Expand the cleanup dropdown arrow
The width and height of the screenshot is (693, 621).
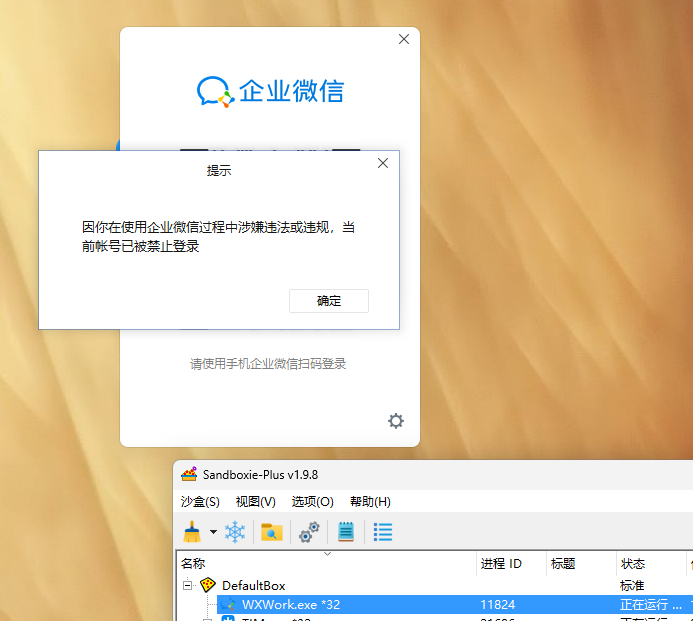coord(213,532)
